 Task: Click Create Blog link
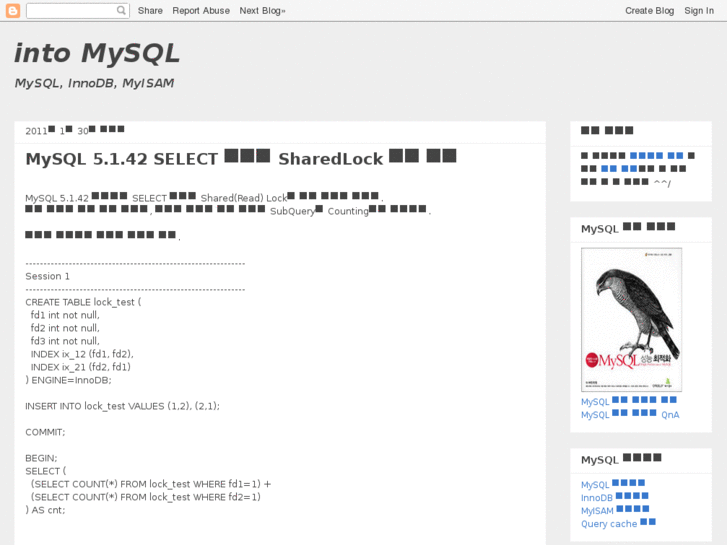[x=649, y=11]
